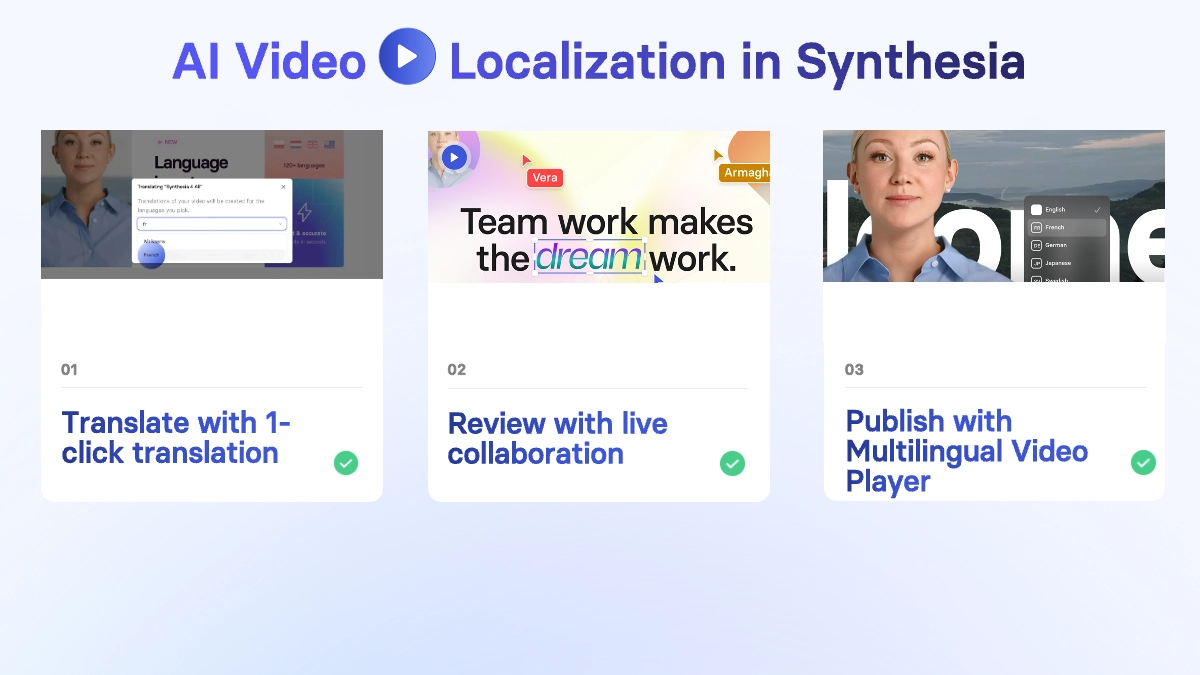
Task: Click the language search field containing "fr"
Action: pos(212,224)
